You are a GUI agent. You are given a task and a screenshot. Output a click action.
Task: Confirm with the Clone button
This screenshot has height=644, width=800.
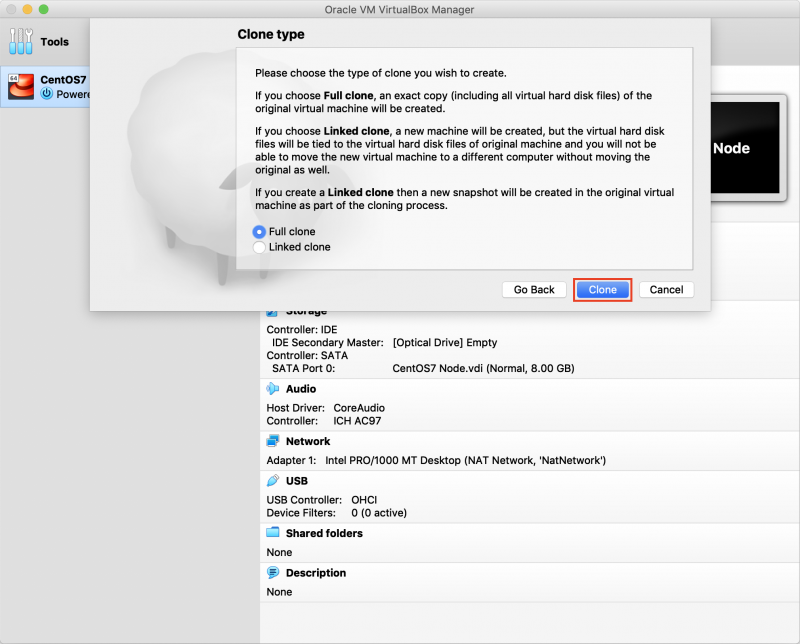point(603,290)
